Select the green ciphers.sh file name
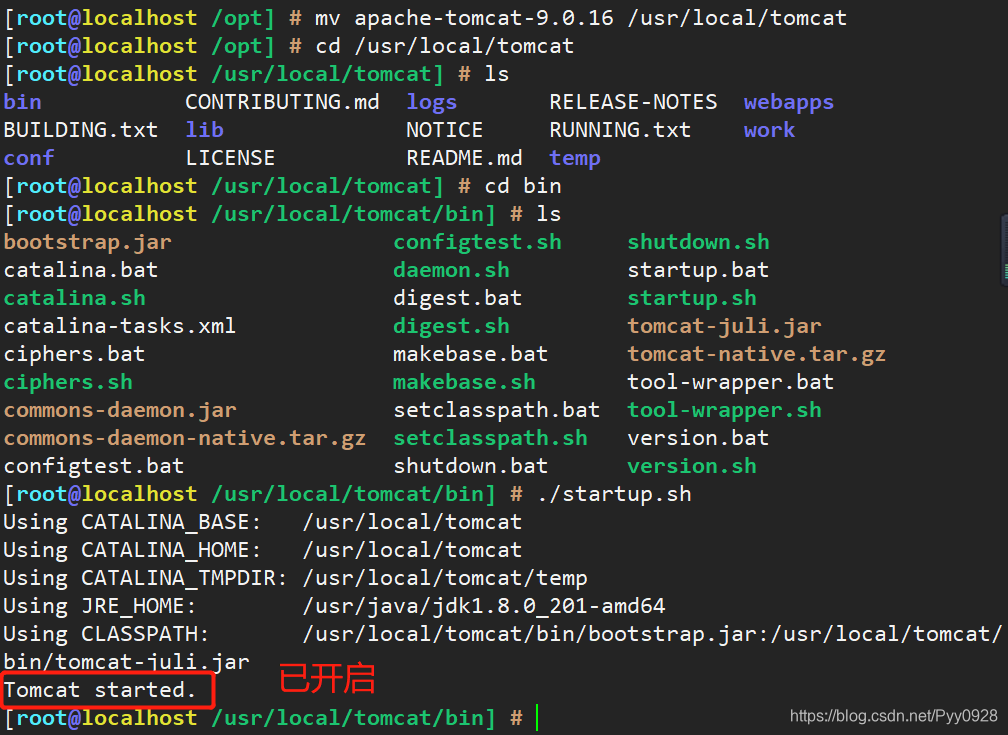This screenshot has height=735, width=1008. click(x=68, y=383)
